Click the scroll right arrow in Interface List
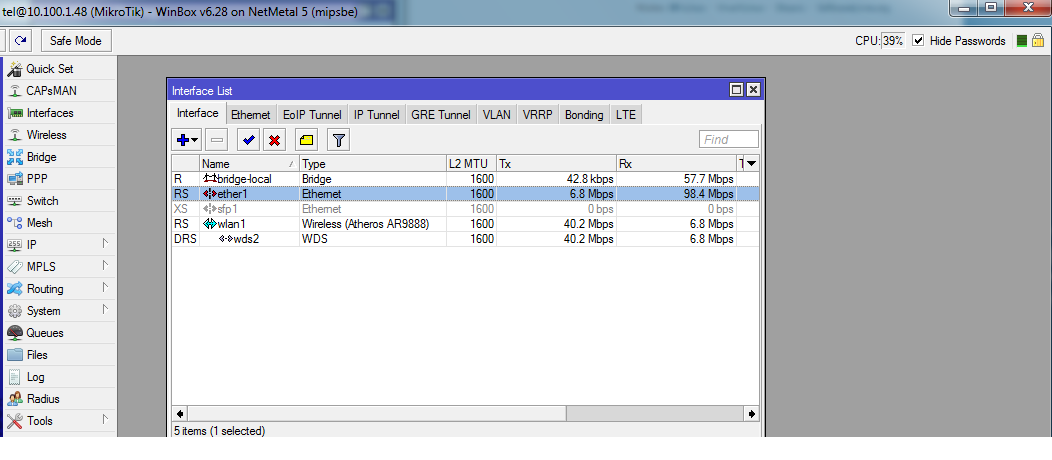The width and height of the screenshot is (1052, 460). click(752, 414)
